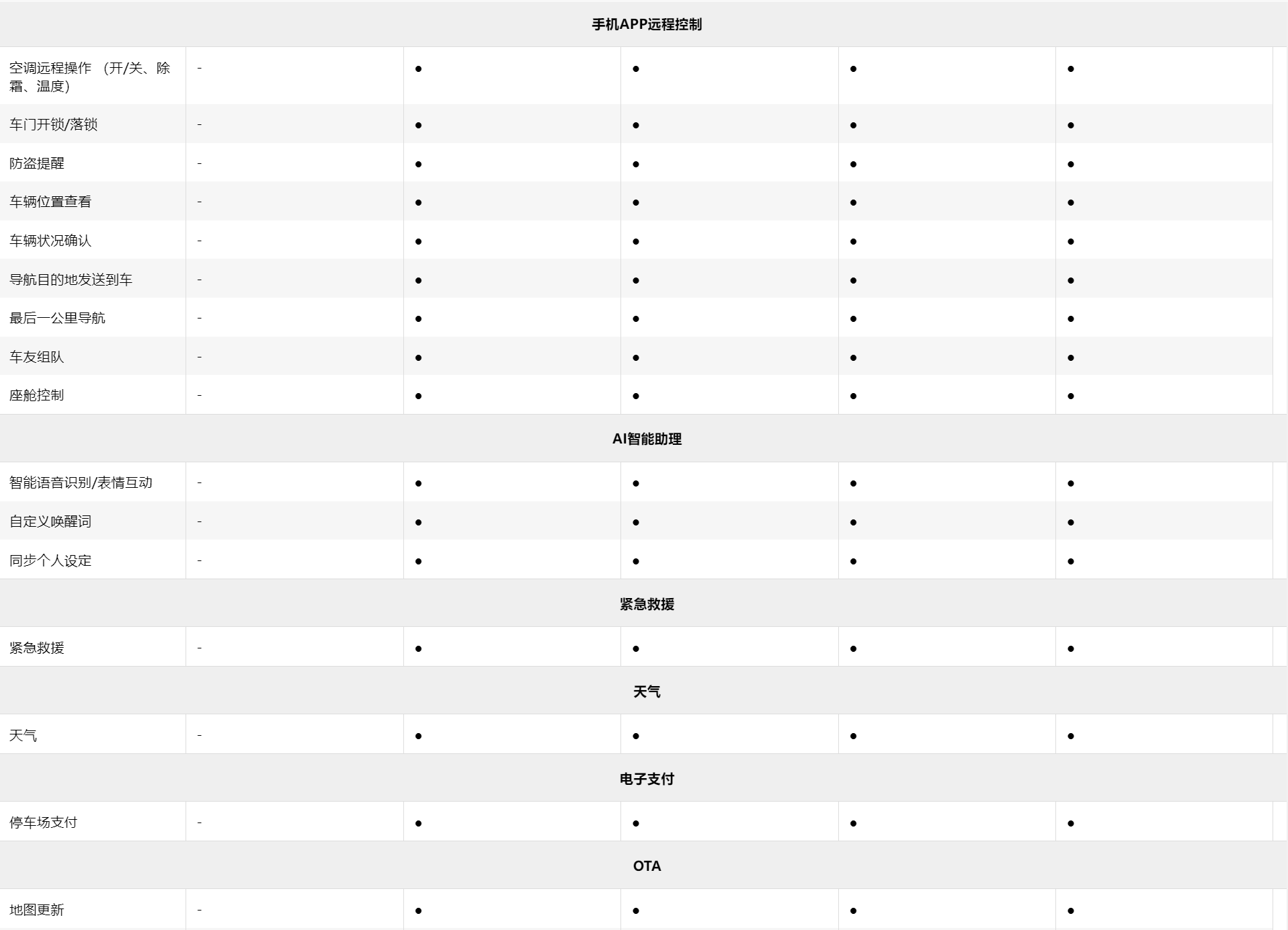This screenshot has width=1288, height=930.
Task: Click the 导航目的地发送到车 row label
Action: 71,280
